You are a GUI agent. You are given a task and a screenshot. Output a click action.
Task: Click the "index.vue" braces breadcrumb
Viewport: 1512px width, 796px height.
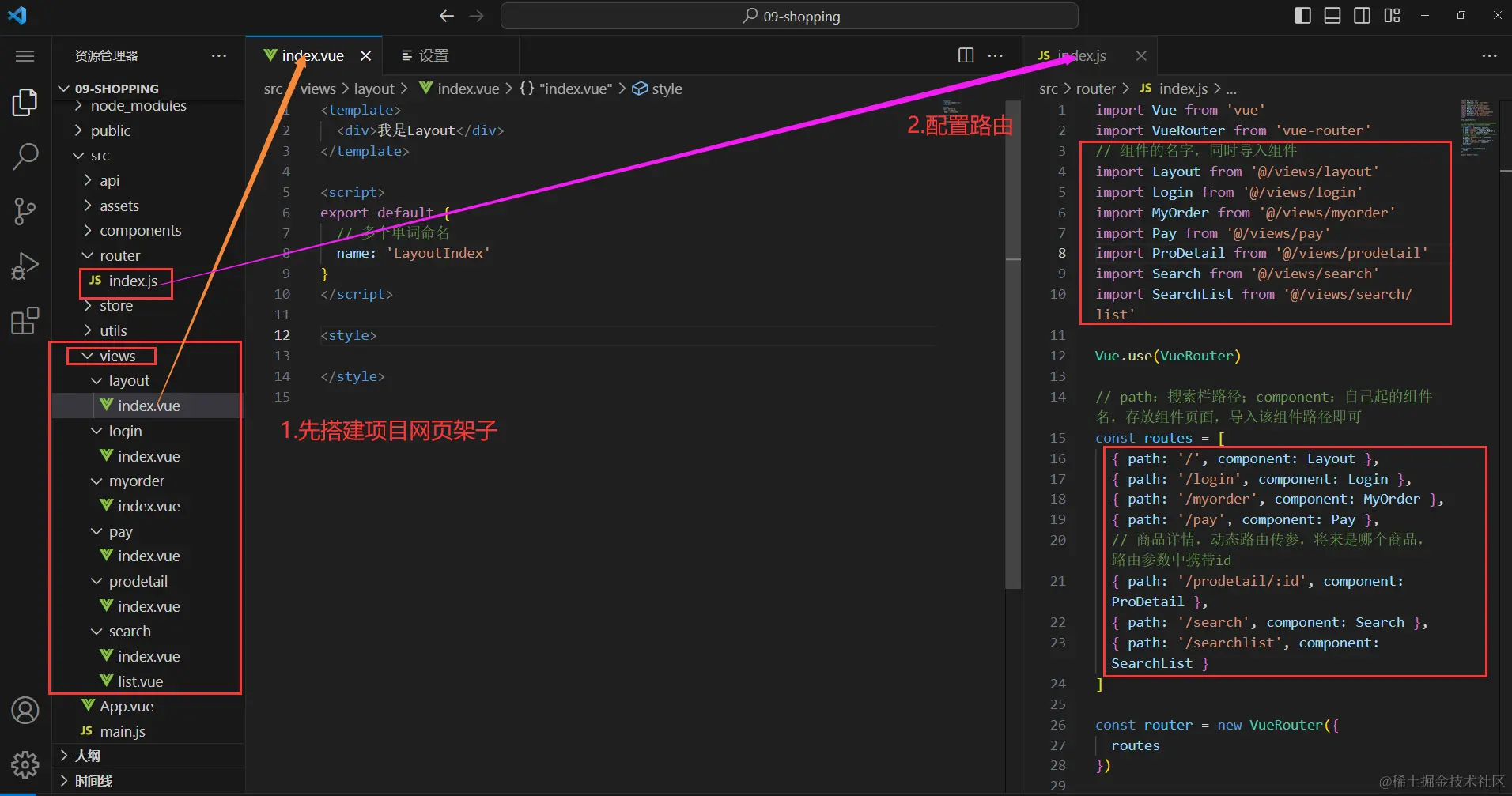[x=566, y=89]
